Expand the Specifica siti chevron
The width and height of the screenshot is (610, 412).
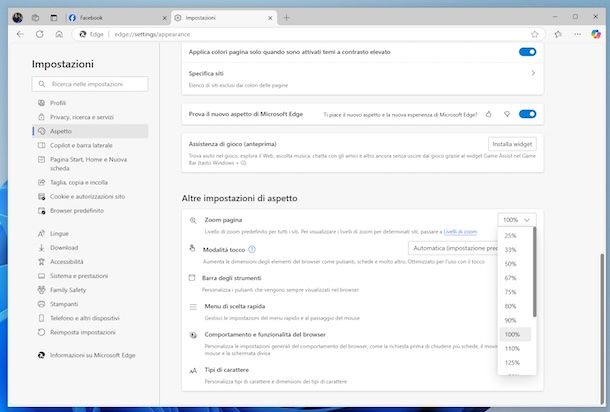point(533,73)
